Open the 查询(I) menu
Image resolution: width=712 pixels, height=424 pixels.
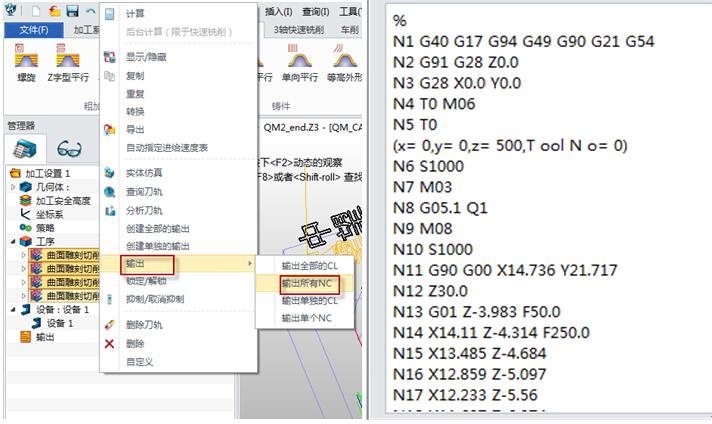coord(316,12)
